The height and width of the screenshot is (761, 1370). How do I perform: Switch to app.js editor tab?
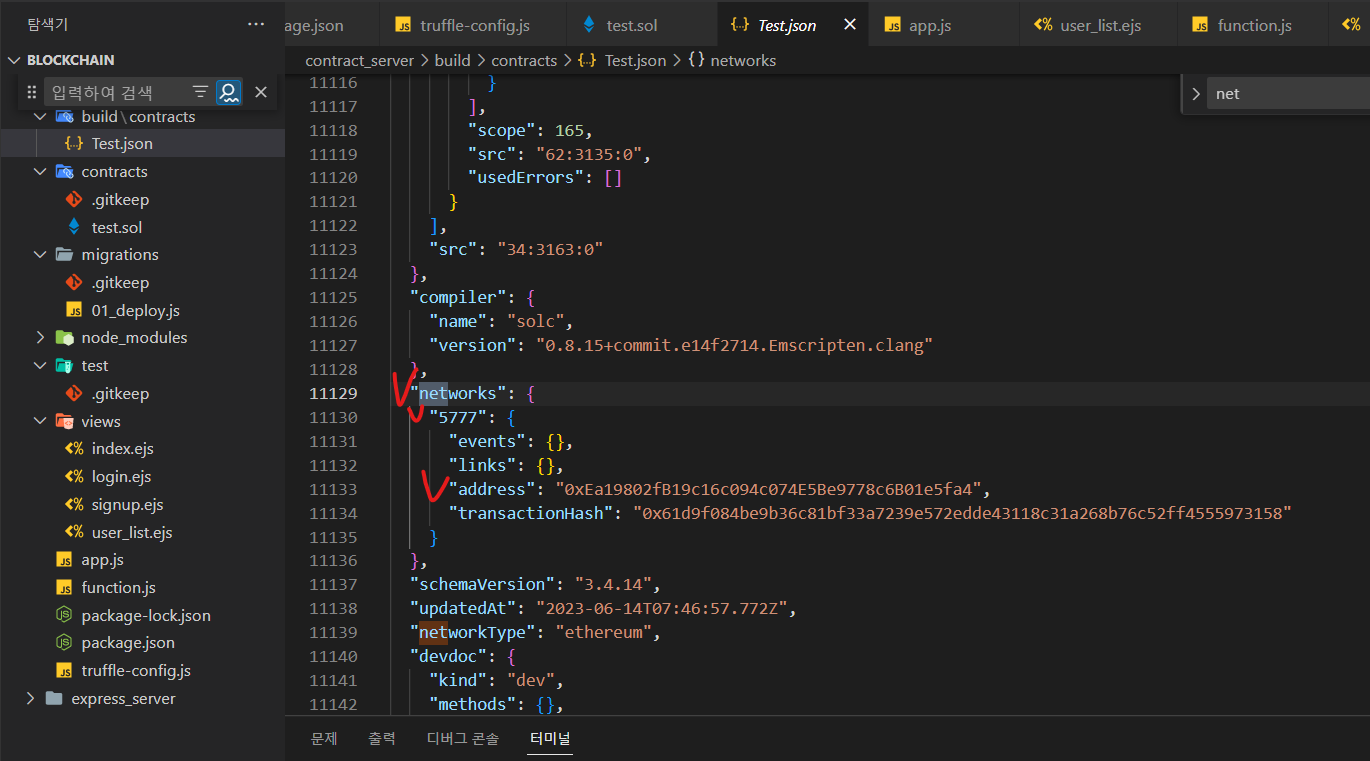[x=930, y=25]
